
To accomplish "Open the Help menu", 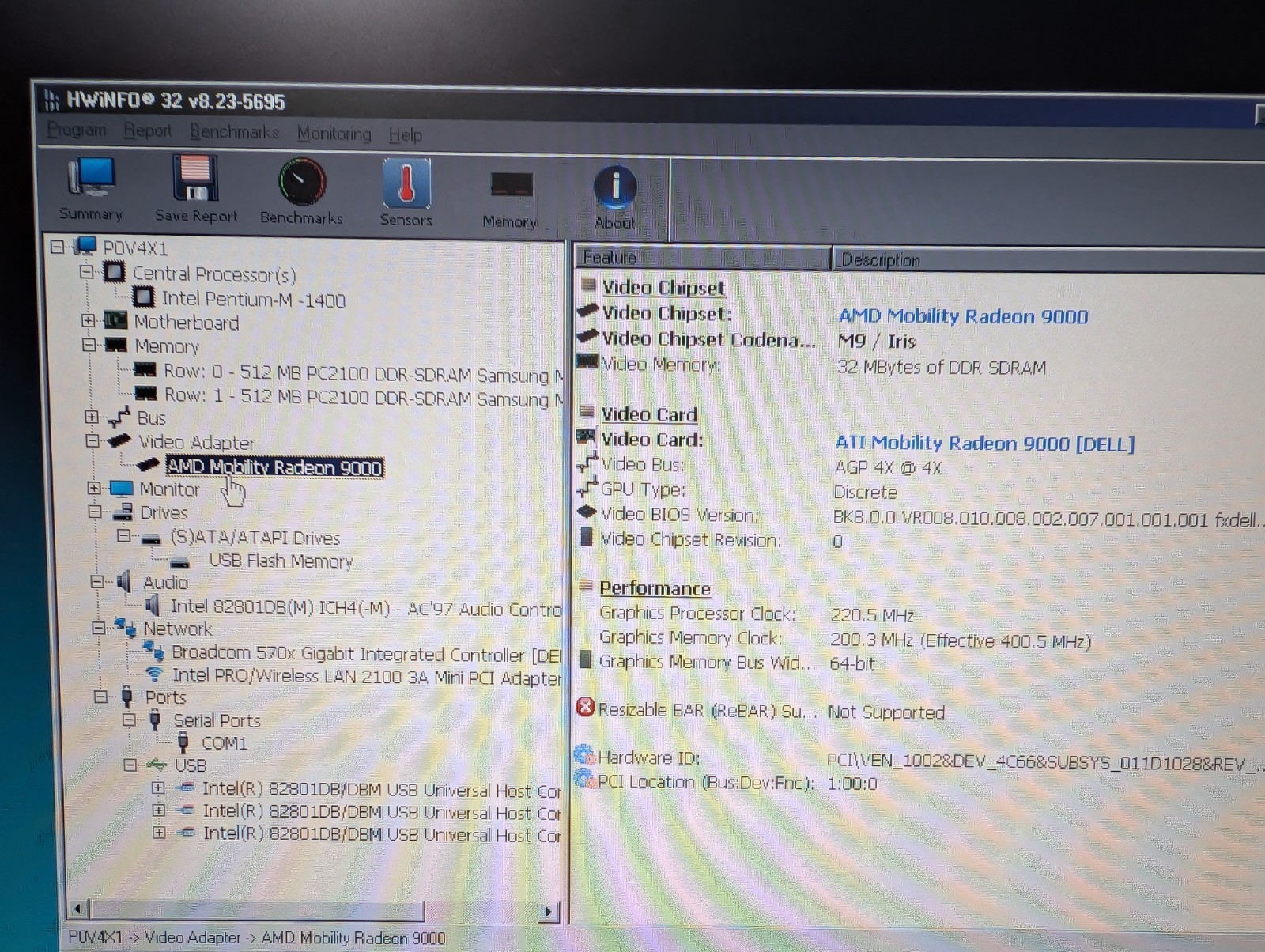I will 406,135.
